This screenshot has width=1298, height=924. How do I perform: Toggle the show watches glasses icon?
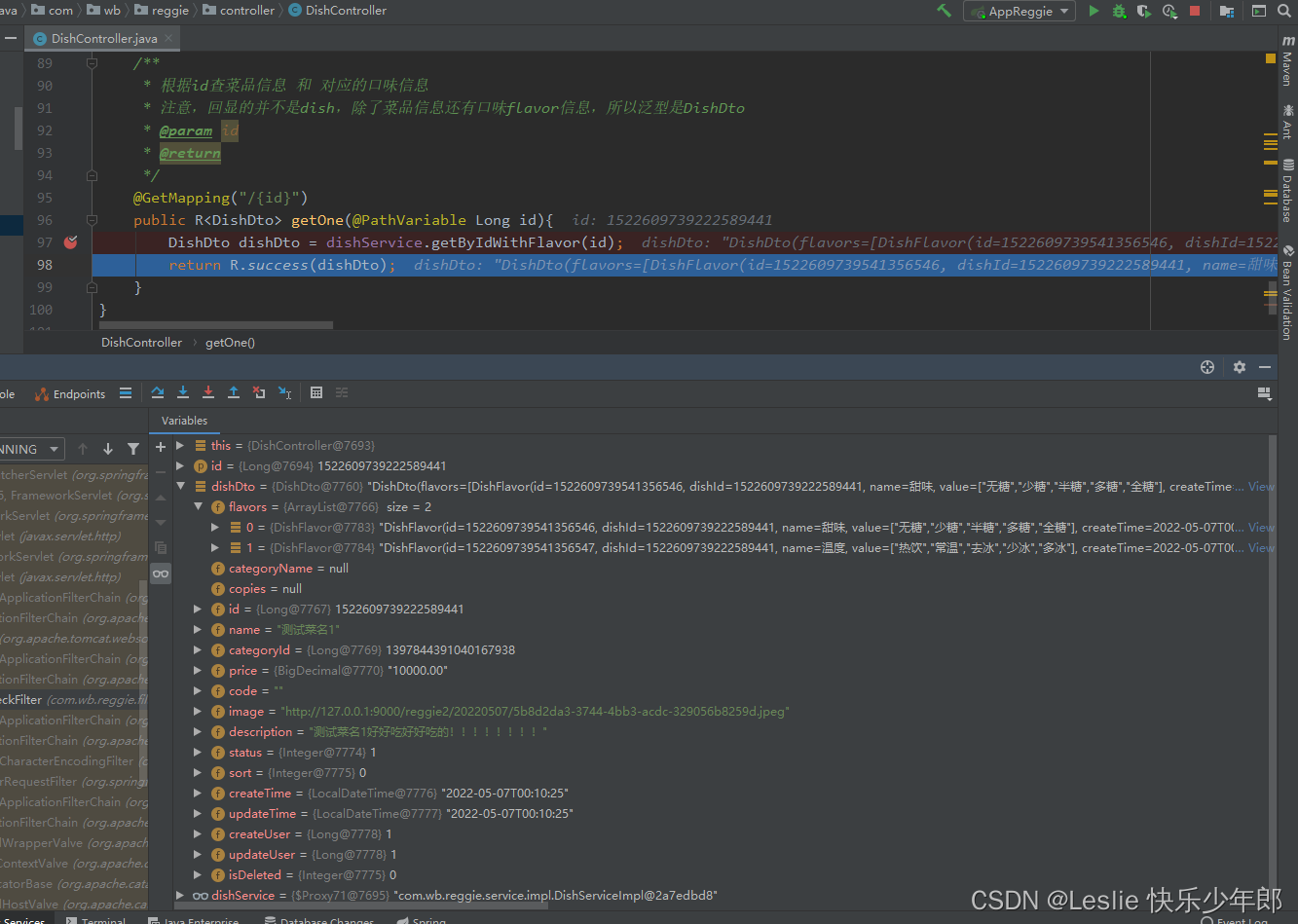click(161, 573)
